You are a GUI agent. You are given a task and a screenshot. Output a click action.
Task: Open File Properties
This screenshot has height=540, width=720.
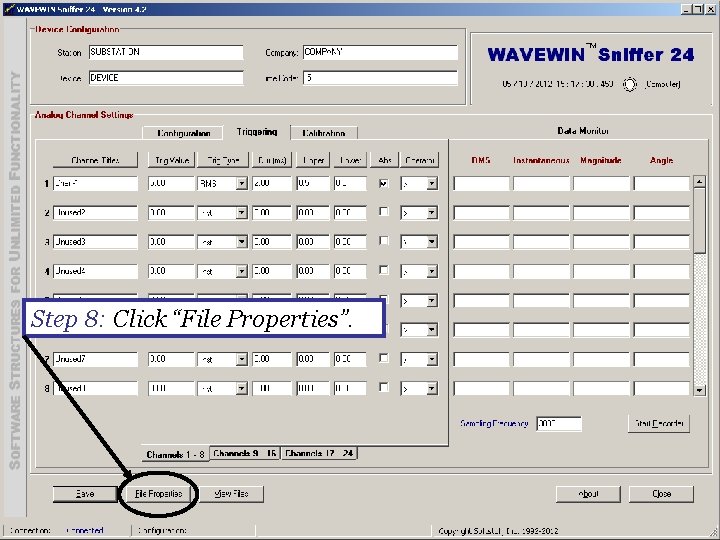point(158,494)
